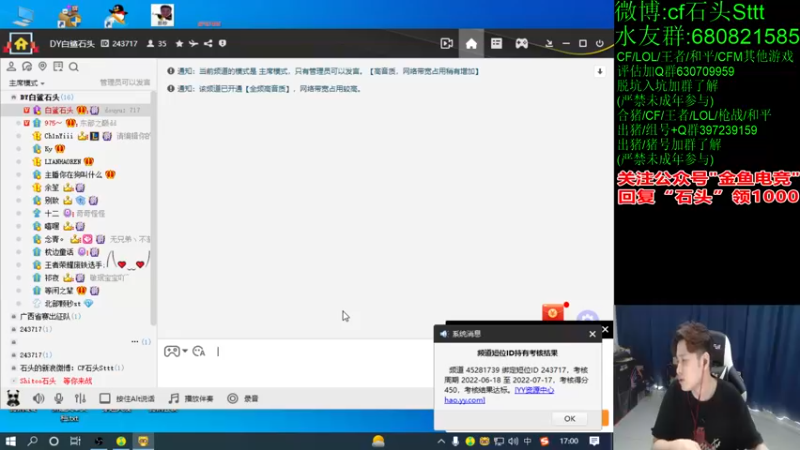Click OK in the system message
The width and height of the screenshot is (800, 450).
click(569, 418)
